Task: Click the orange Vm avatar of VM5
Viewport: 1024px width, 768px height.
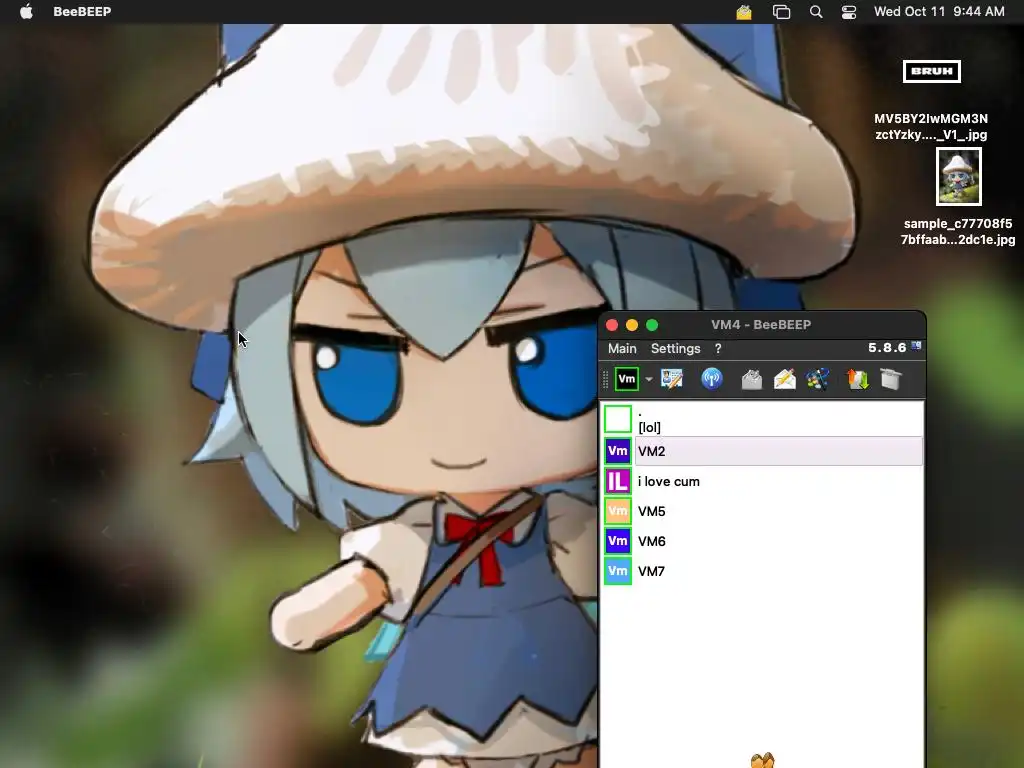Action: point(617,511)
